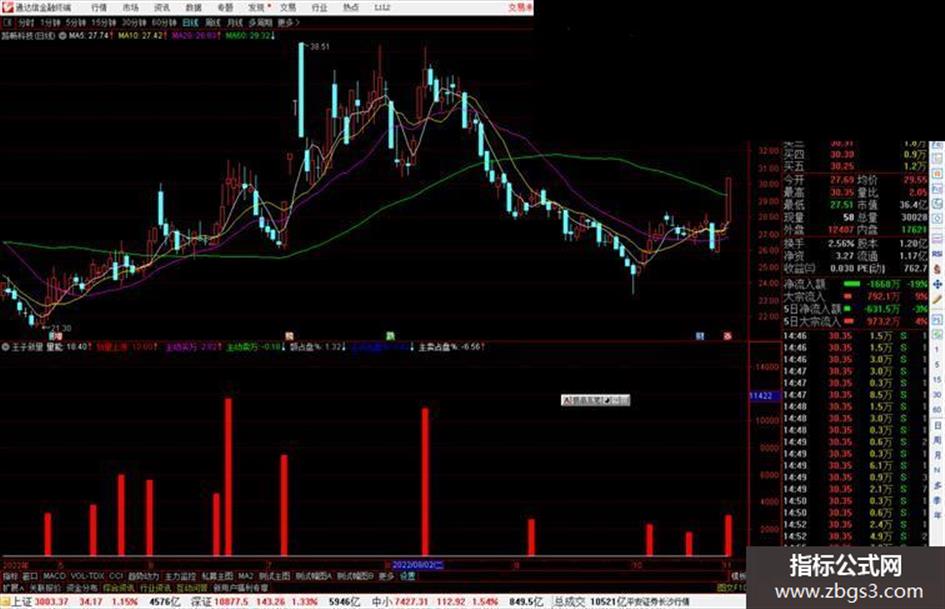Click the highlighted 2022/08/02 date marker

[418, 565]
